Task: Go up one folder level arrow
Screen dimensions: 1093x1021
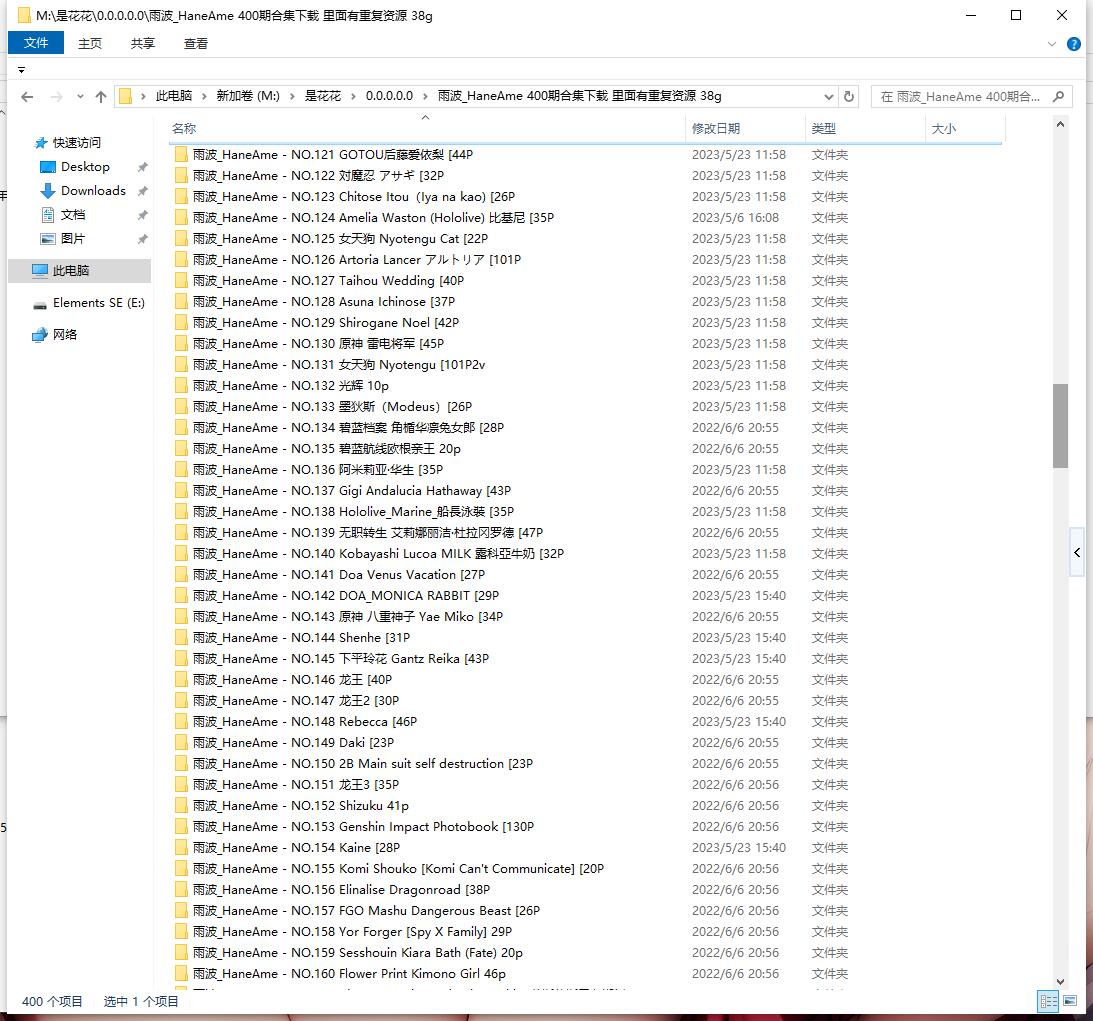Action: [x=101, y=97]
